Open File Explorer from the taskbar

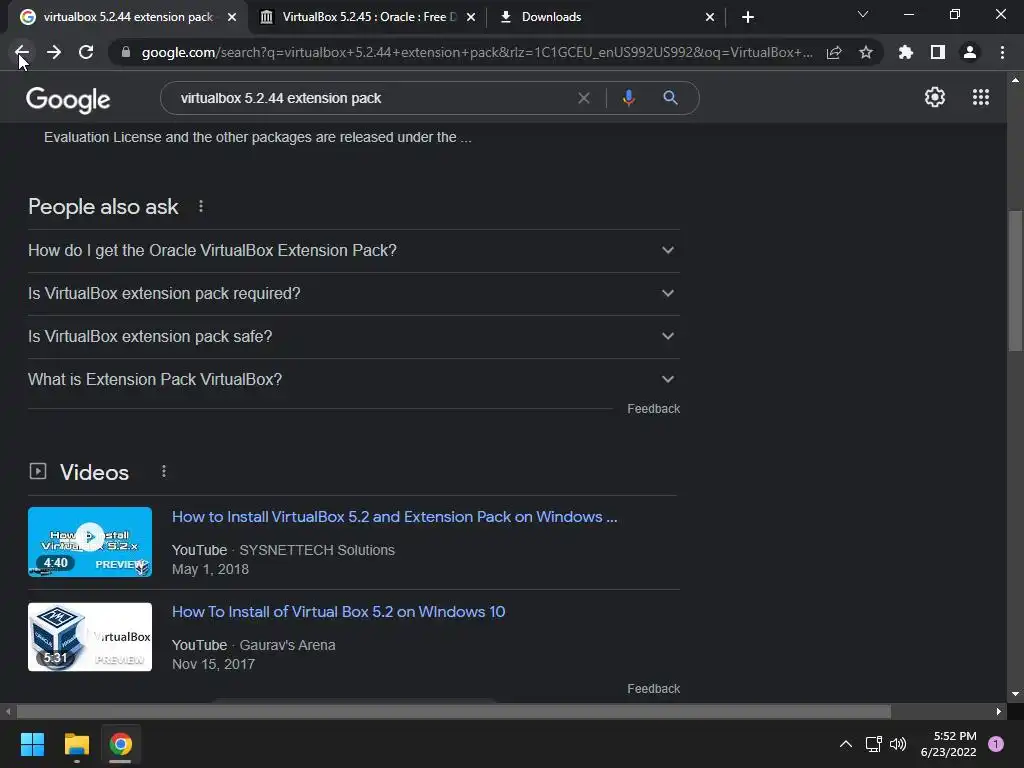76,744
